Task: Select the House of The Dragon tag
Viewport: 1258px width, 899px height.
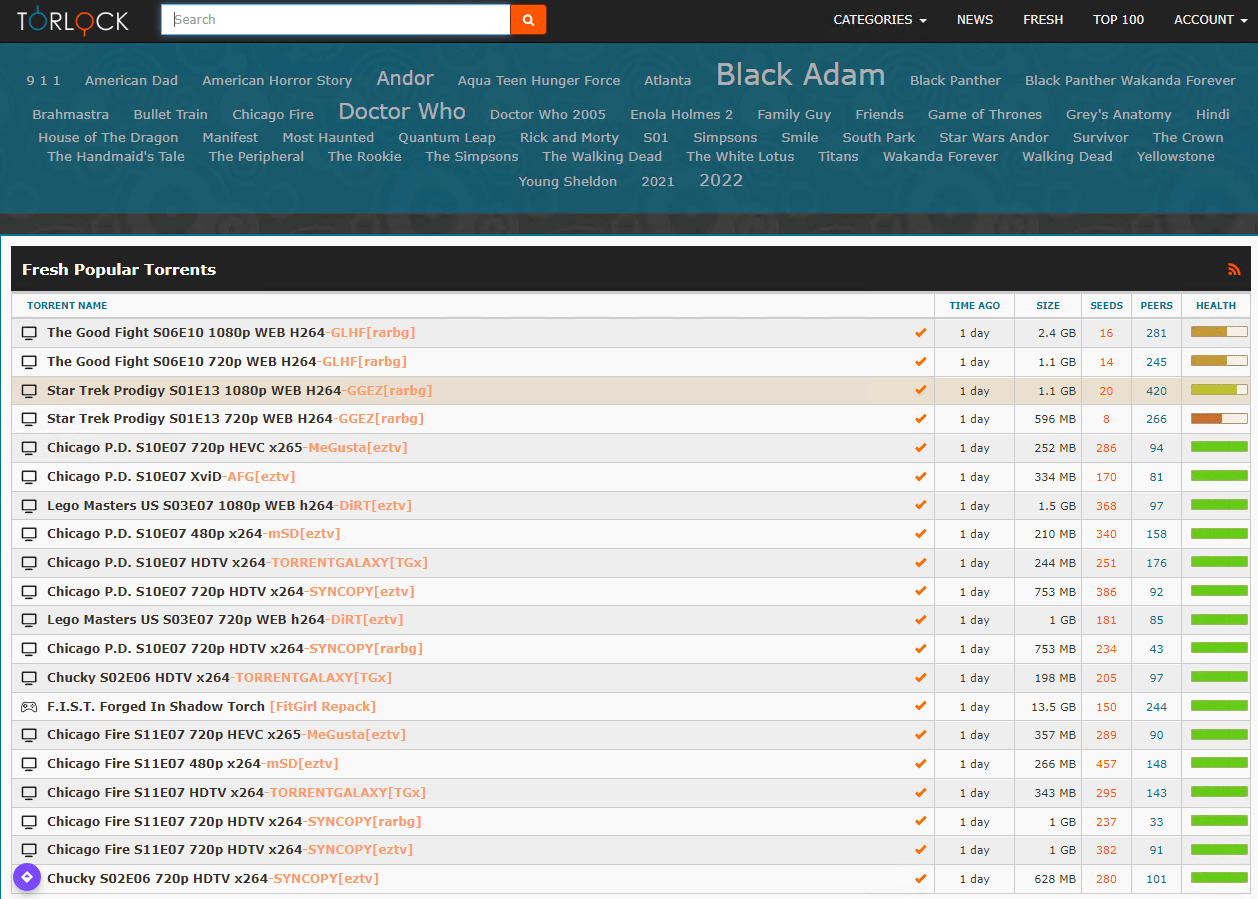Action: point(108,138)
